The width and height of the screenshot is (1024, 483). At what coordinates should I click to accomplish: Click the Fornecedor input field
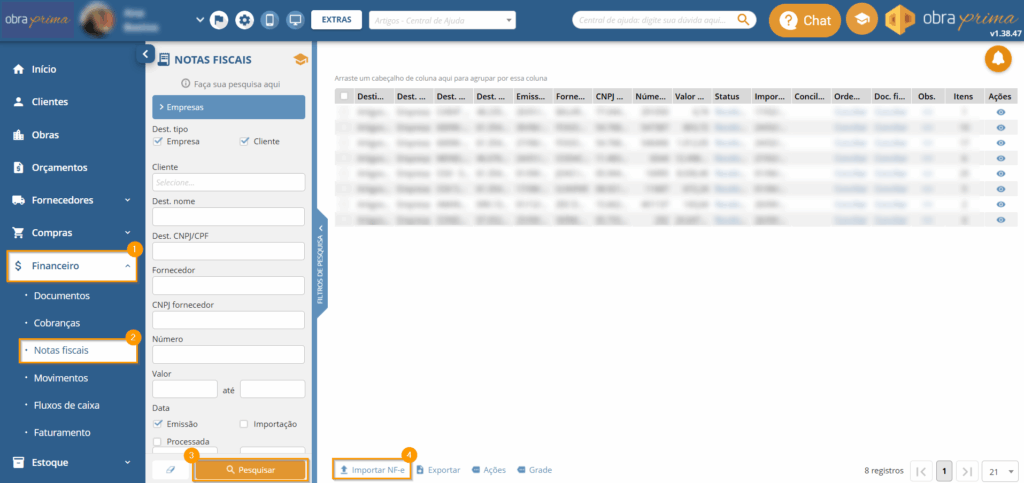[x=228, y=286]
